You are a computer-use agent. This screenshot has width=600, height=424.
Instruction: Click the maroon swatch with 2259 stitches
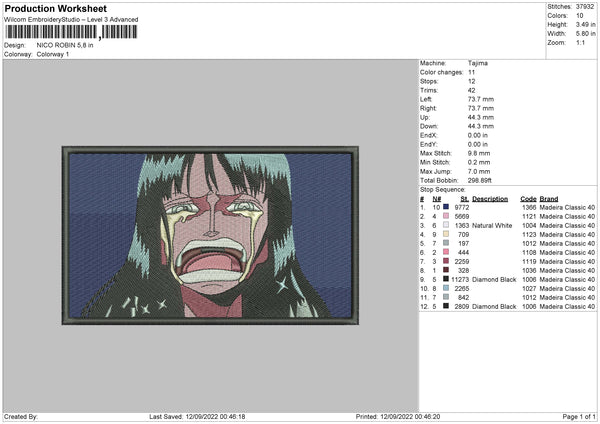coord(446,261)
